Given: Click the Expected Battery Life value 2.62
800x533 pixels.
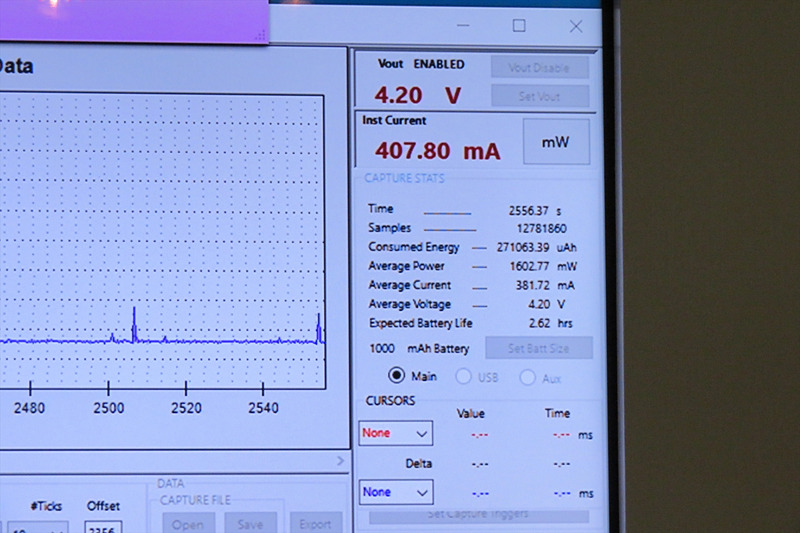Looking at the screenshot, I should click(539, 323).
